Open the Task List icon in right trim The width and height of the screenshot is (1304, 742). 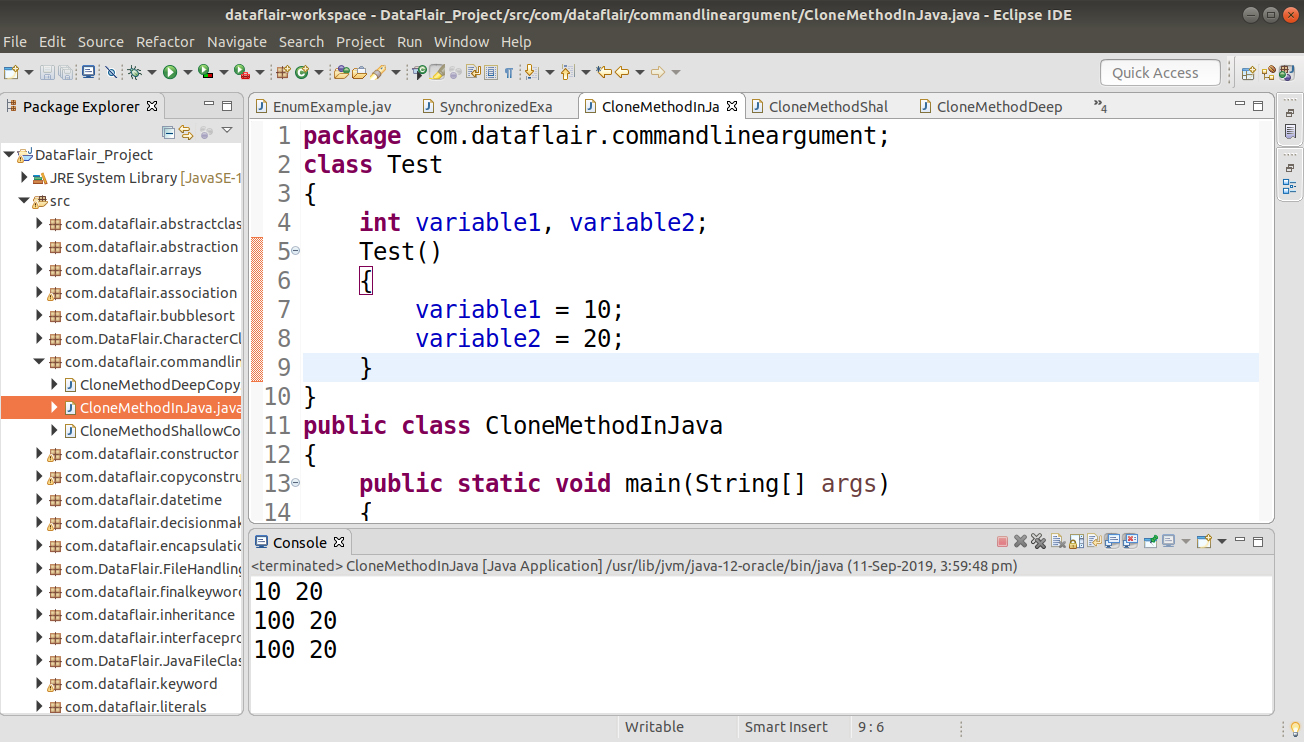click(1290, 131)
